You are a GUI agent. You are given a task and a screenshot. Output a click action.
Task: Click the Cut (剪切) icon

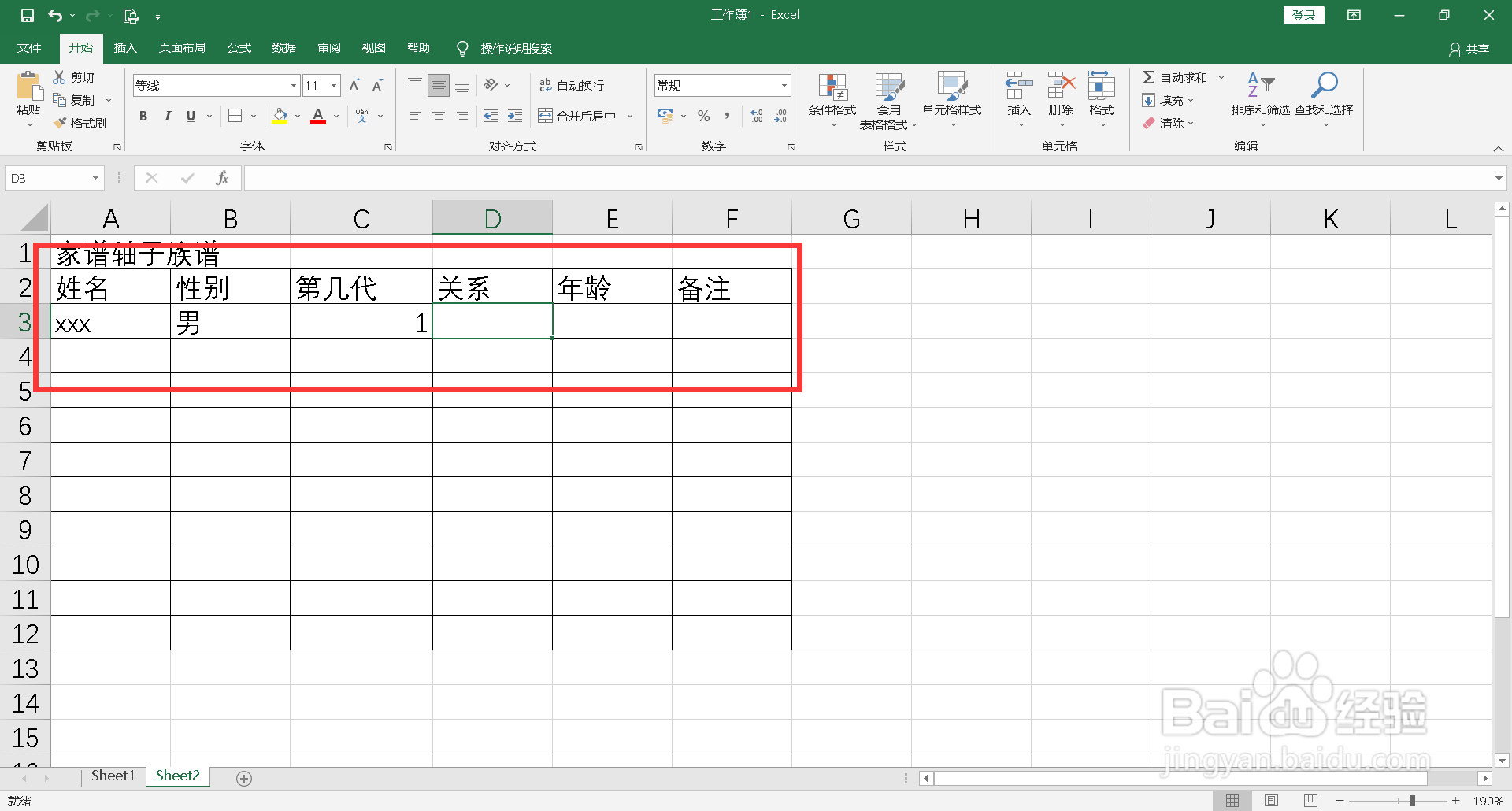pyautogui.click(x=74, y=76)
